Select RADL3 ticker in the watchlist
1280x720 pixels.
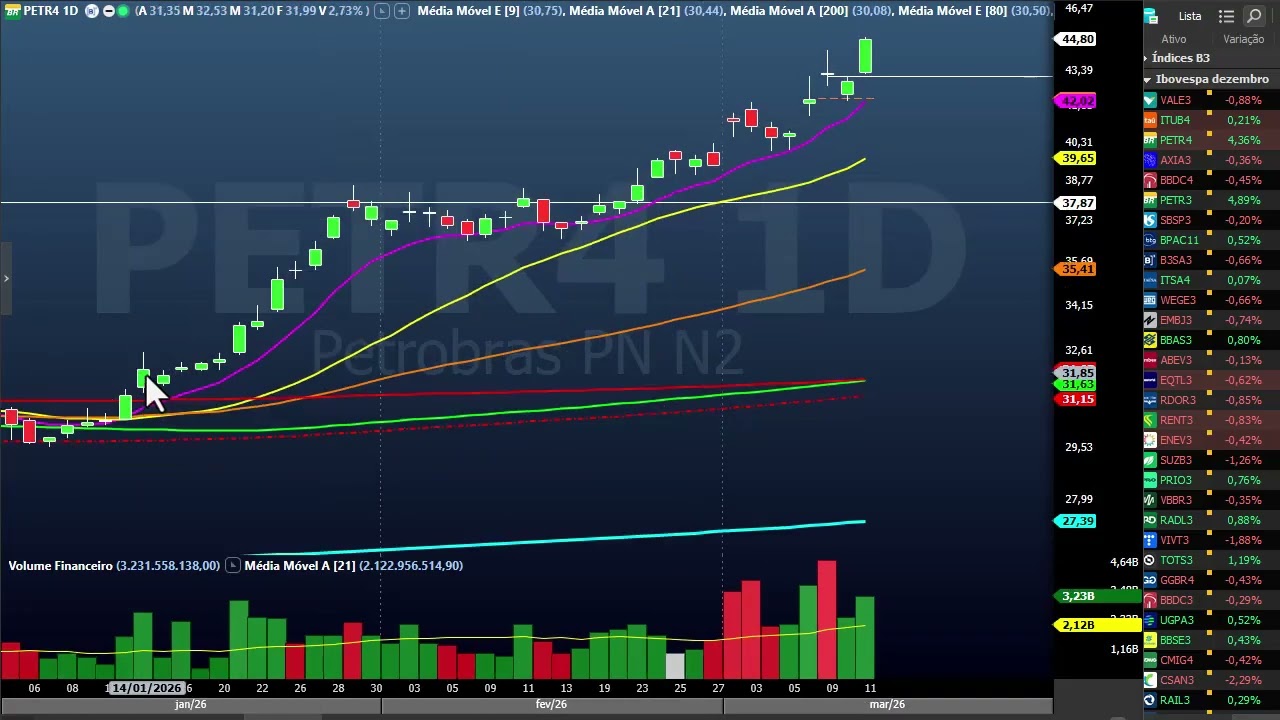pyautogui.click(x=1176, y=520)
